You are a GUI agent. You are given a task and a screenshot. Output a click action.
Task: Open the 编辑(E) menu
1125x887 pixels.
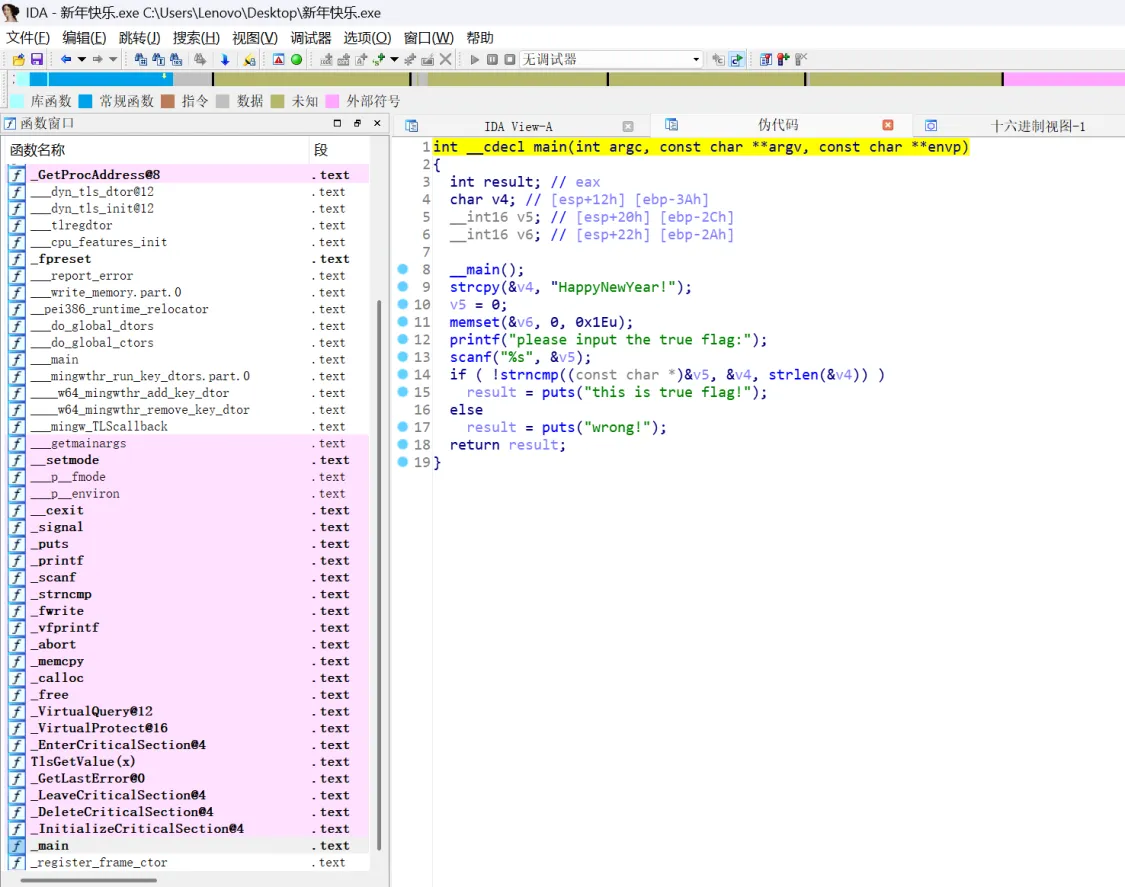coord(85,38)
